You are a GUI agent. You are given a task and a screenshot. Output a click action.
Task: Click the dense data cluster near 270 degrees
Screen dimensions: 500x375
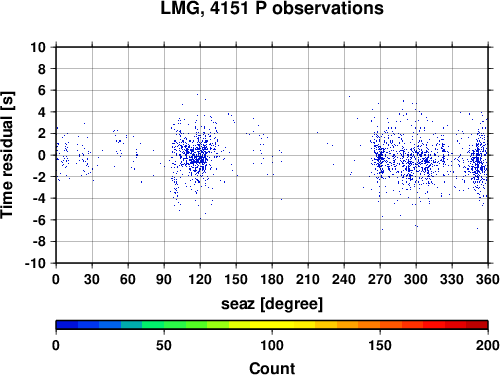380,158
